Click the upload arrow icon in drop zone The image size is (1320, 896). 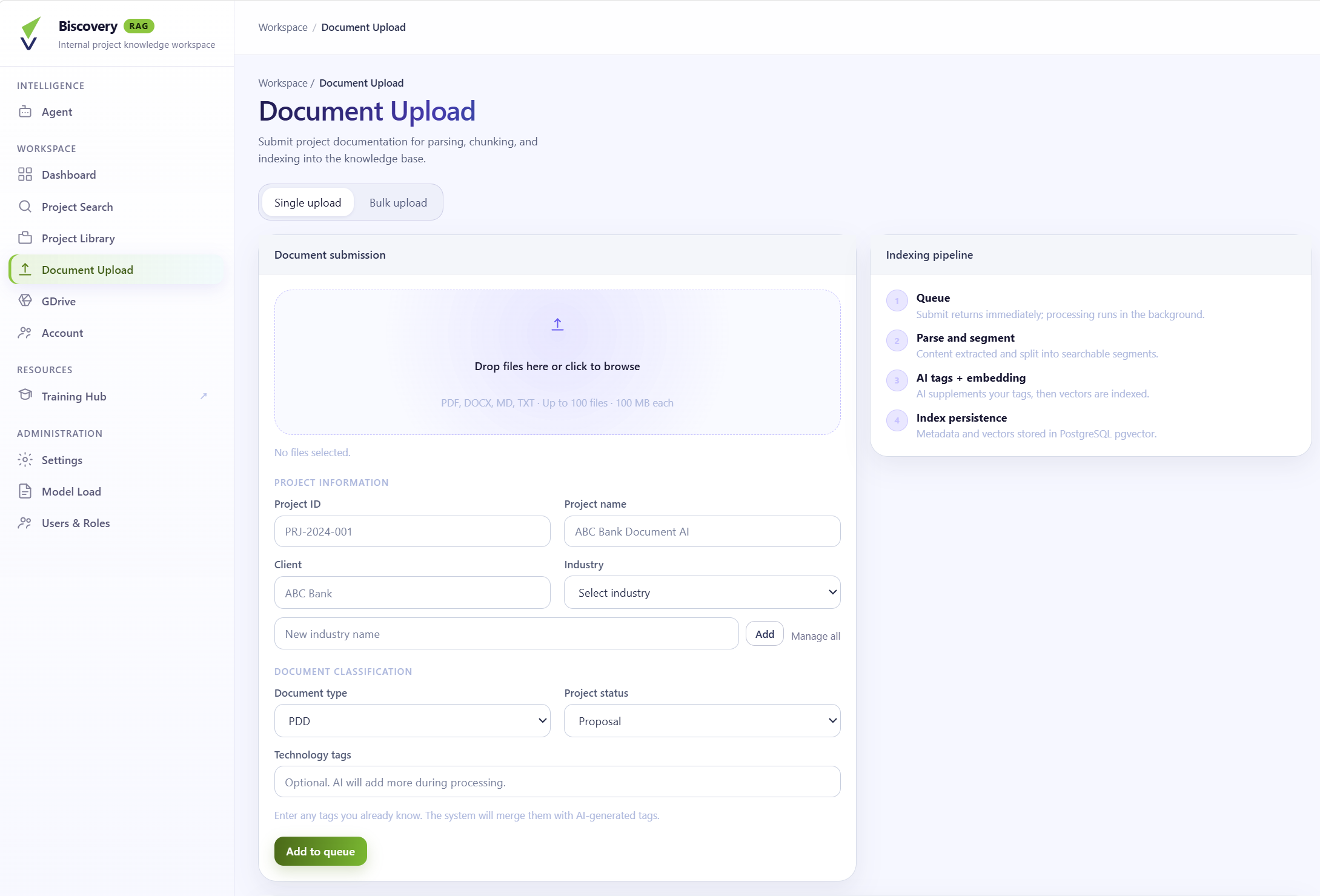(557, 325)
